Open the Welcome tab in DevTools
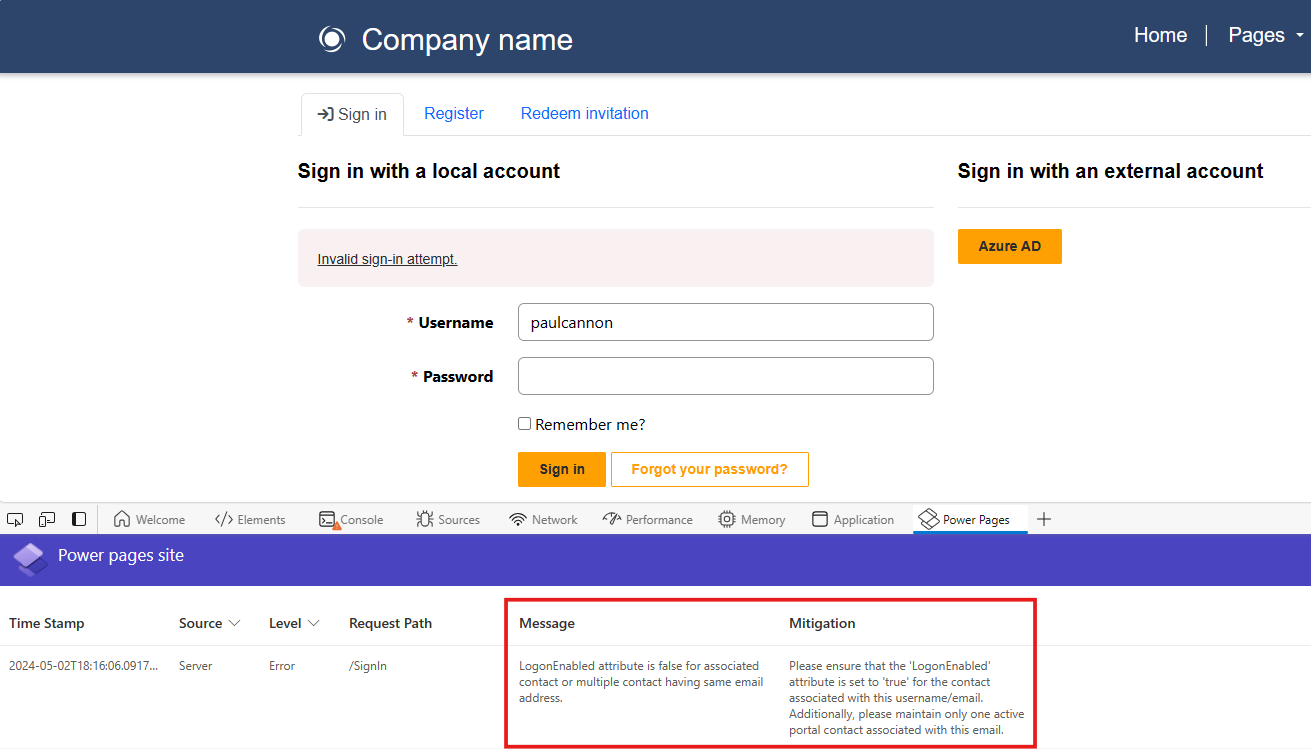Viewport: 1311px width, 749px height. pyautogui.click(x=149, y=519)
